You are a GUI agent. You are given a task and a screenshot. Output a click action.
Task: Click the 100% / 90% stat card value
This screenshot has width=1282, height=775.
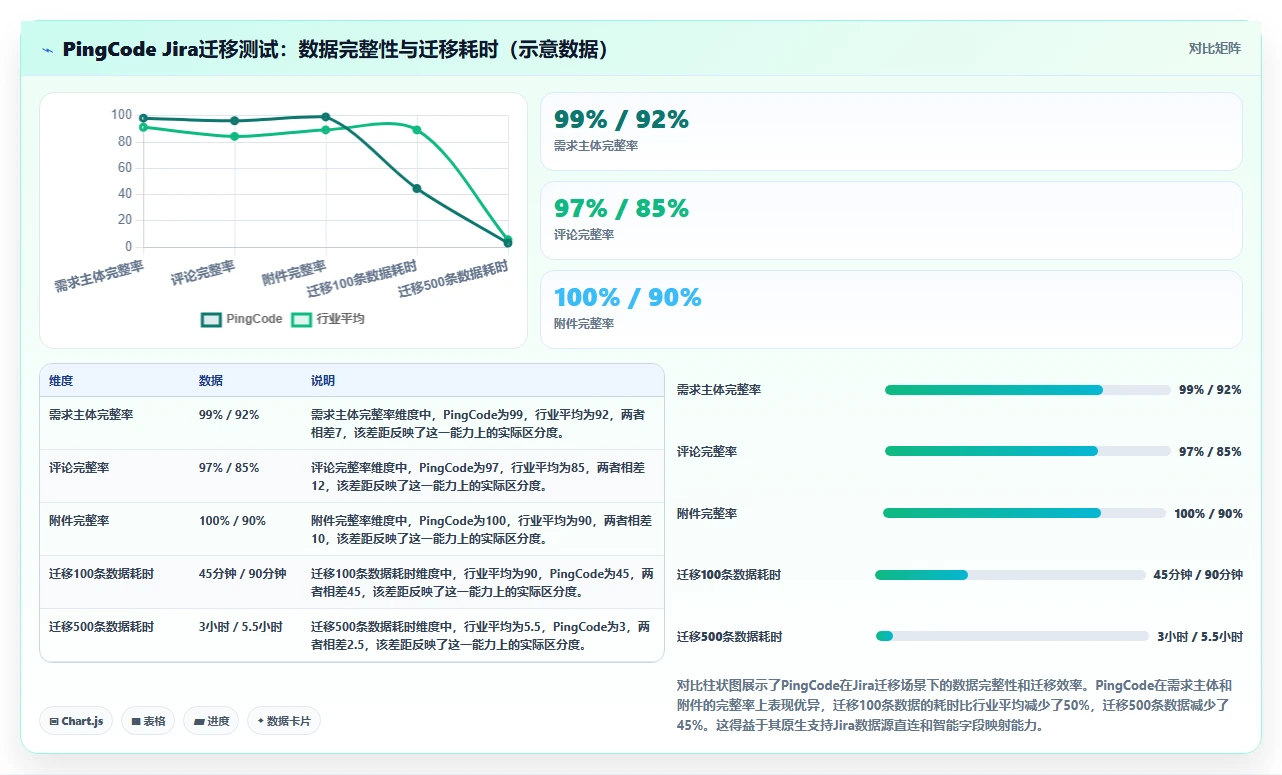[627, 297]
